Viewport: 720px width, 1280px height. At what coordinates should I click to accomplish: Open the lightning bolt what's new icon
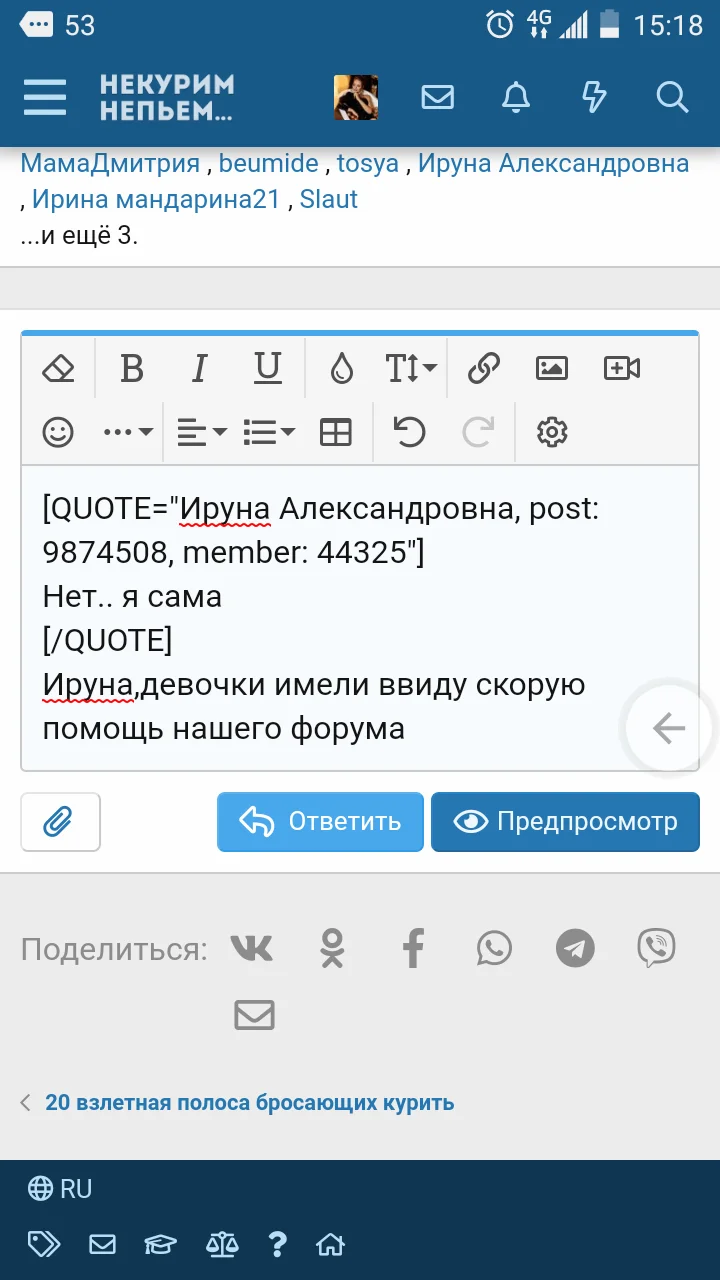[x=594, y=97]
